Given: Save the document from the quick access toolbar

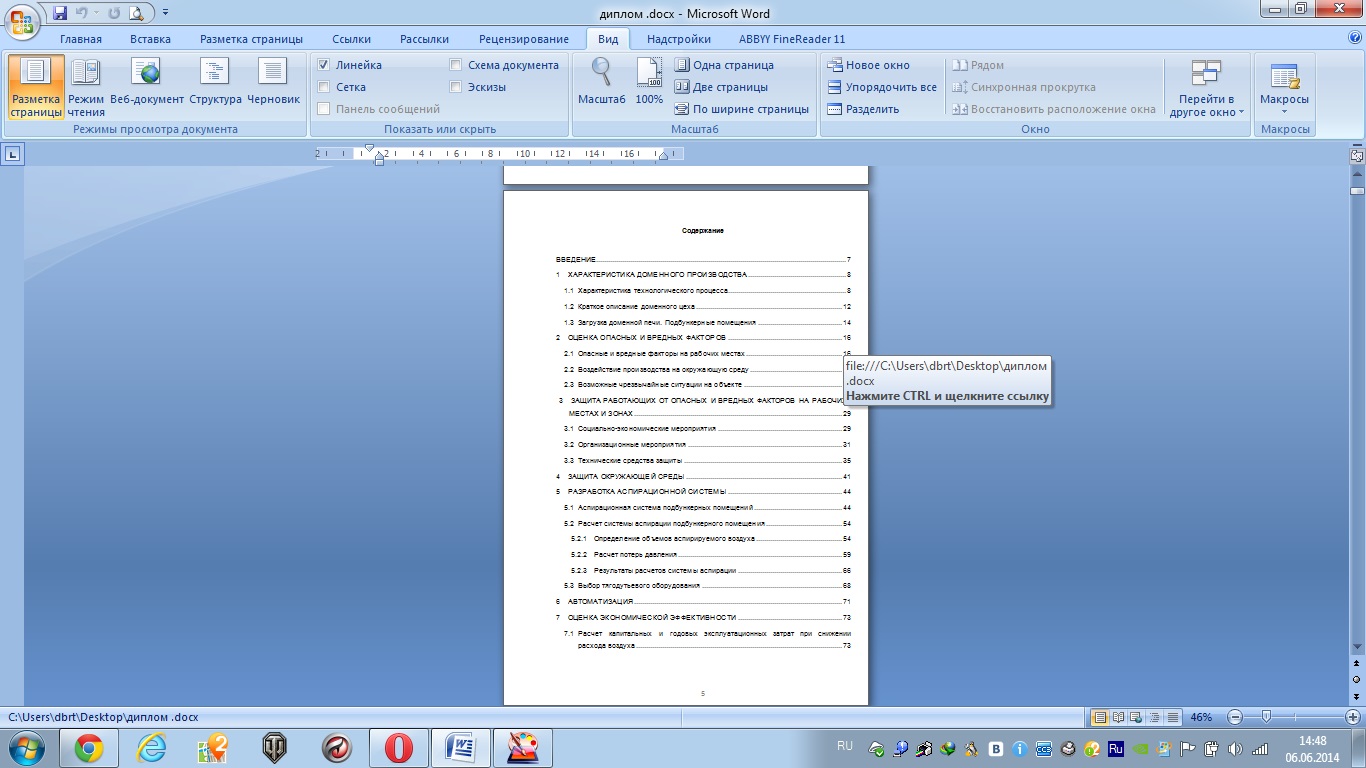Looking at the screenshot, I should coord(60,13).
